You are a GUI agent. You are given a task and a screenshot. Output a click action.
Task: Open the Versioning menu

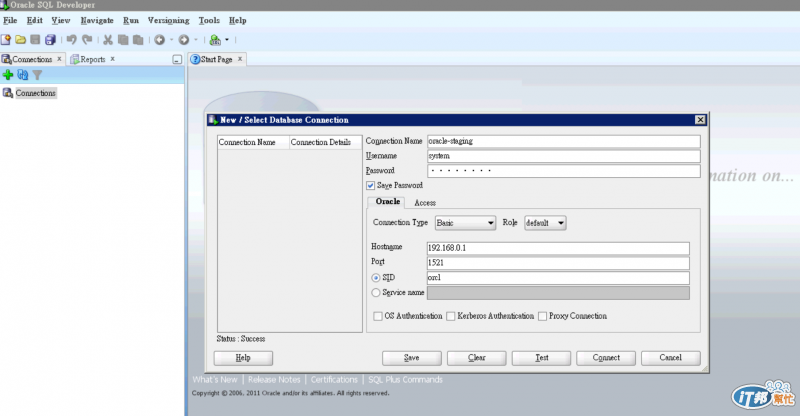[x=168, y=20]
